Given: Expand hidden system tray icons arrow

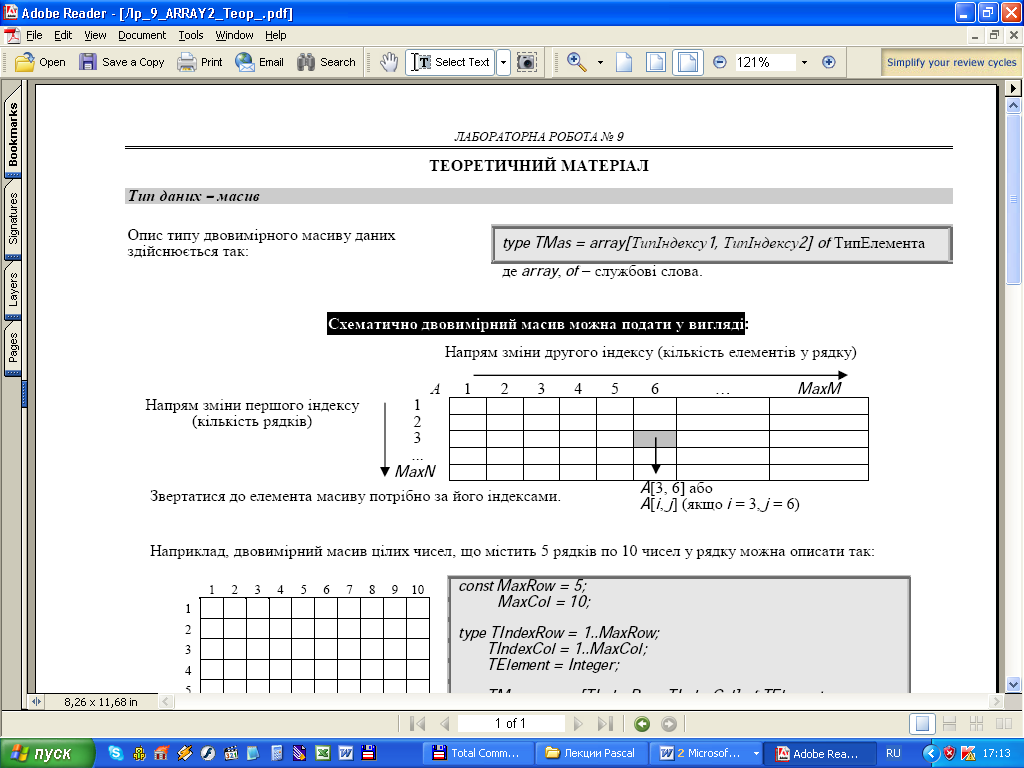Looking at the screenshot, I should pos(930,754).
